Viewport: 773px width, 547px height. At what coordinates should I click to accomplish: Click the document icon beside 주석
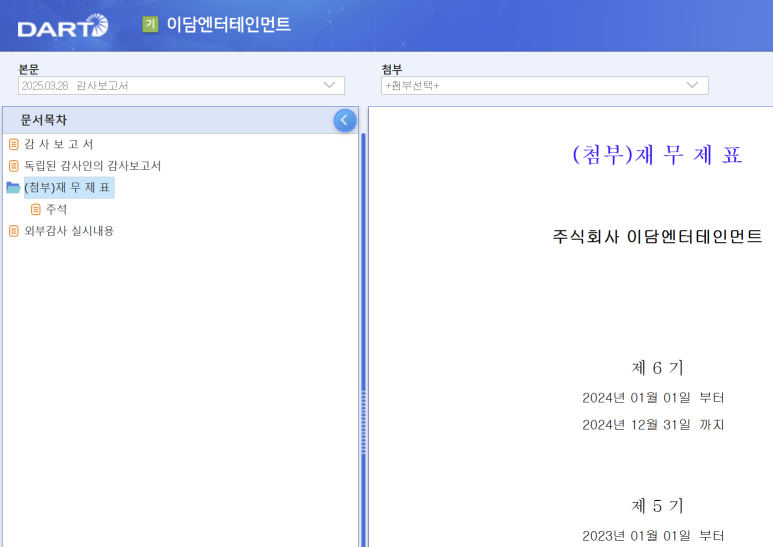[35, 209]
